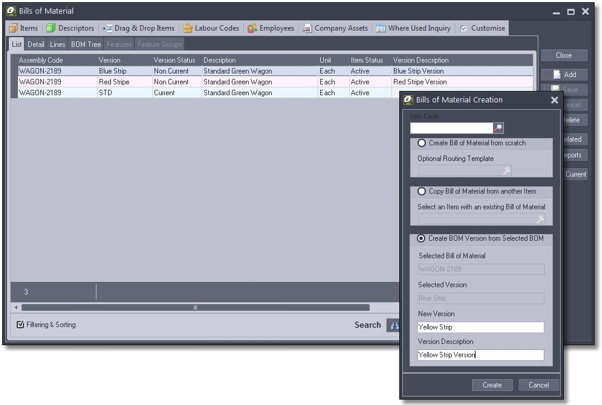Switch to the Detail tab

(x=36, y=45)
